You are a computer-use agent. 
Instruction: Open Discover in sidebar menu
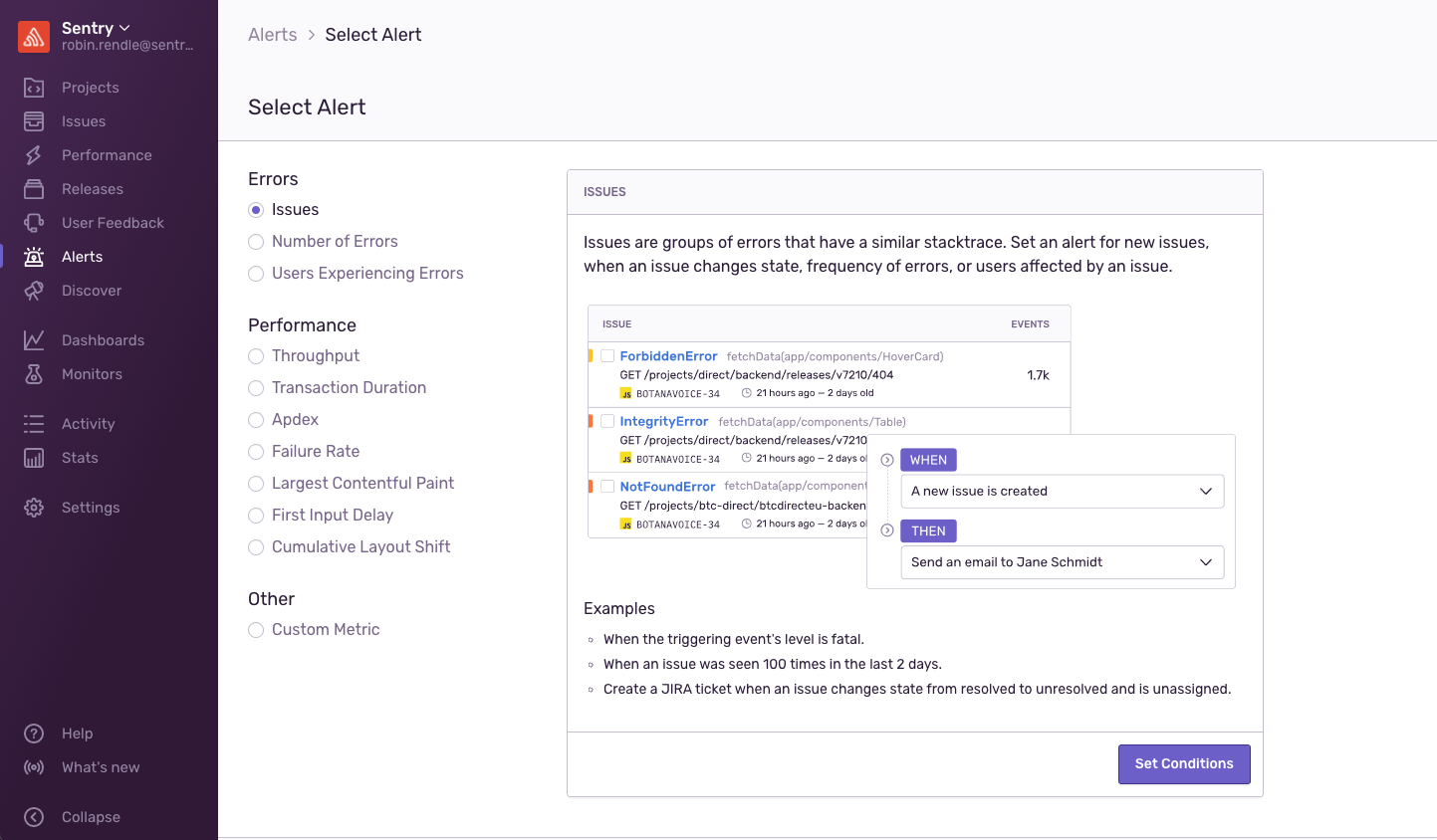(92, 291)
